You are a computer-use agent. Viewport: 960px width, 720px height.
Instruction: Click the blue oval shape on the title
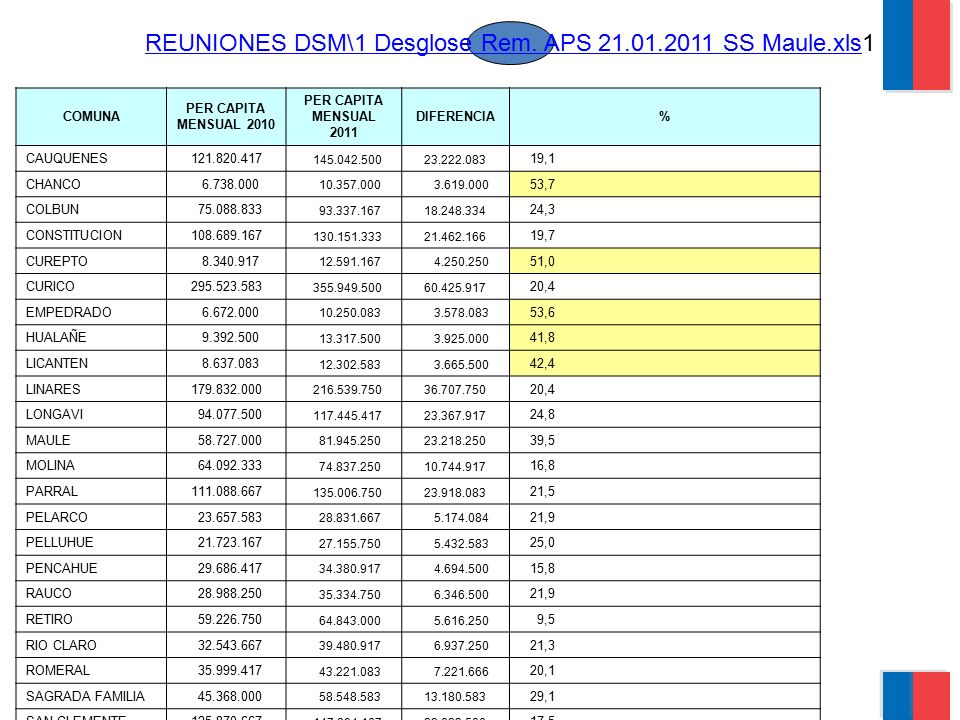tap(511, 43)
